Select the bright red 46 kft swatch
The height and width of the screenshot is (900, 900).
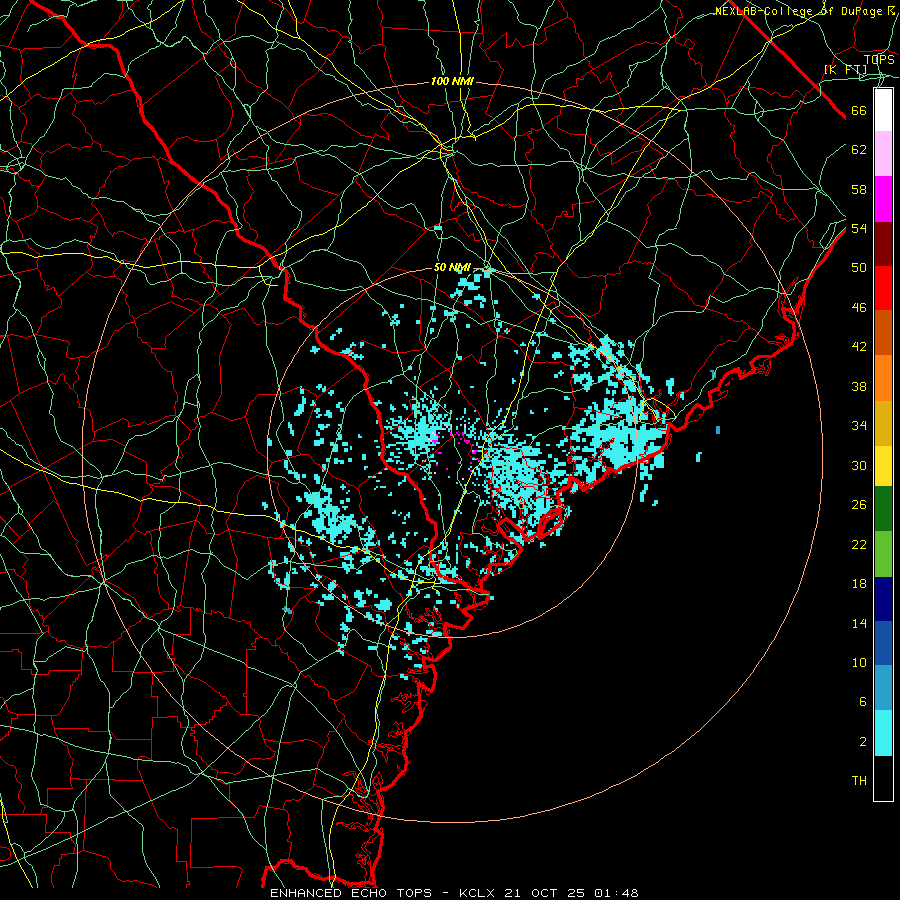883,288
